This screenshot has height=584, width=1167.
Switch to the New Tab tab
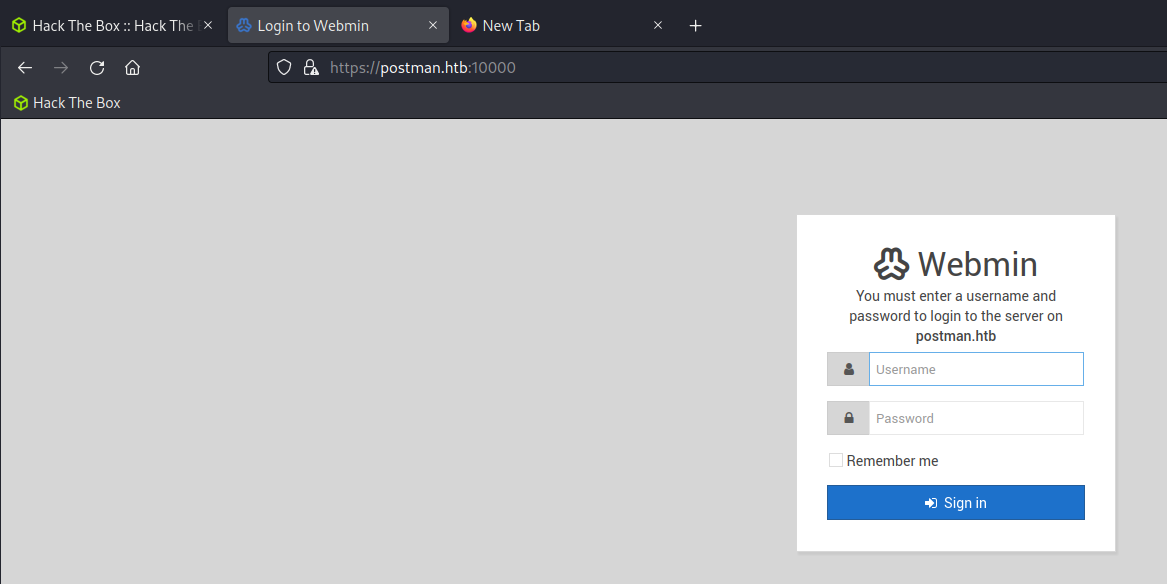[x=562, y=25]
